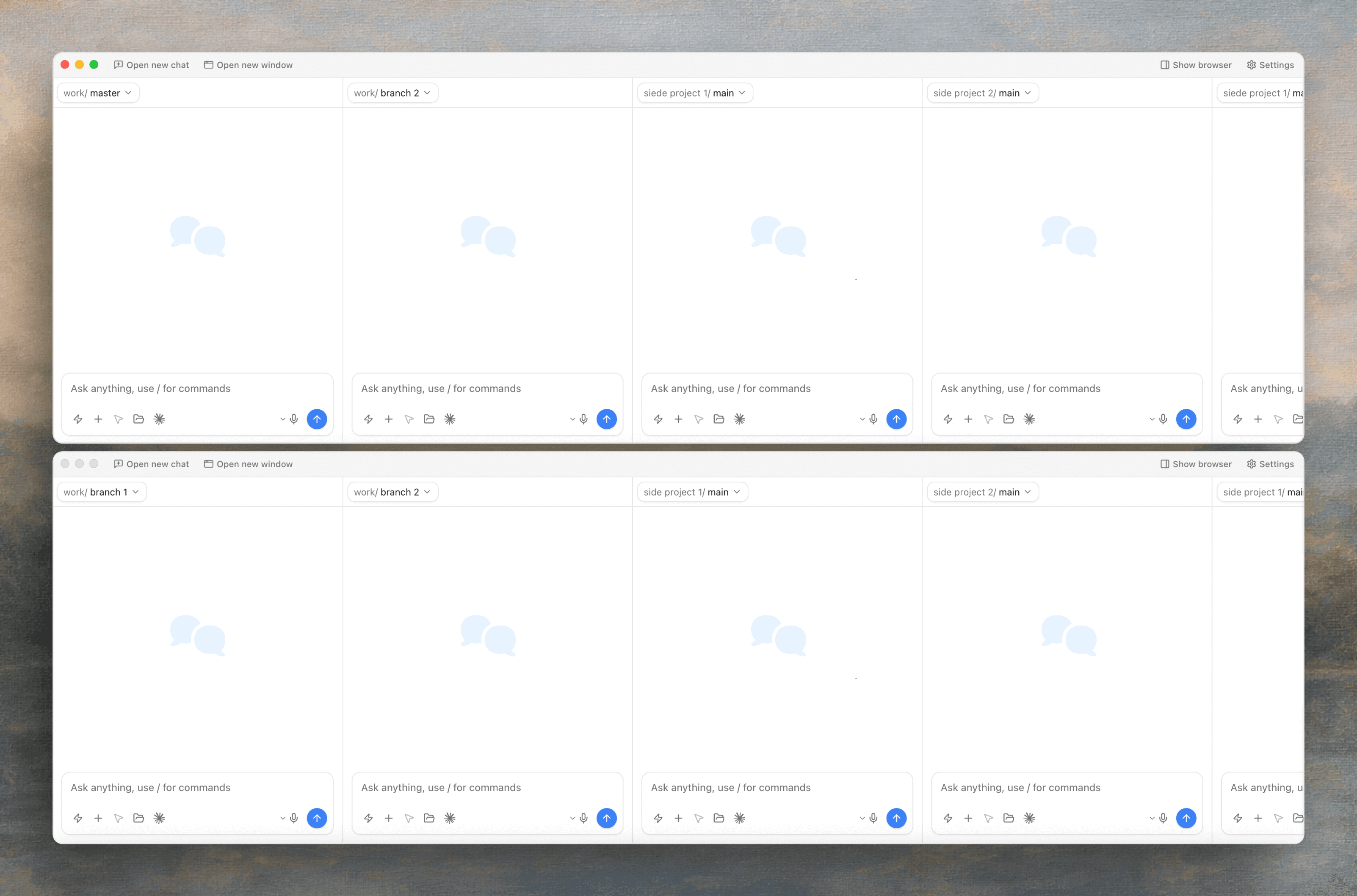Open the folder picker icon in side project 2 composer
This screenshot has width=1357, height=896.
coord(1009,419)
